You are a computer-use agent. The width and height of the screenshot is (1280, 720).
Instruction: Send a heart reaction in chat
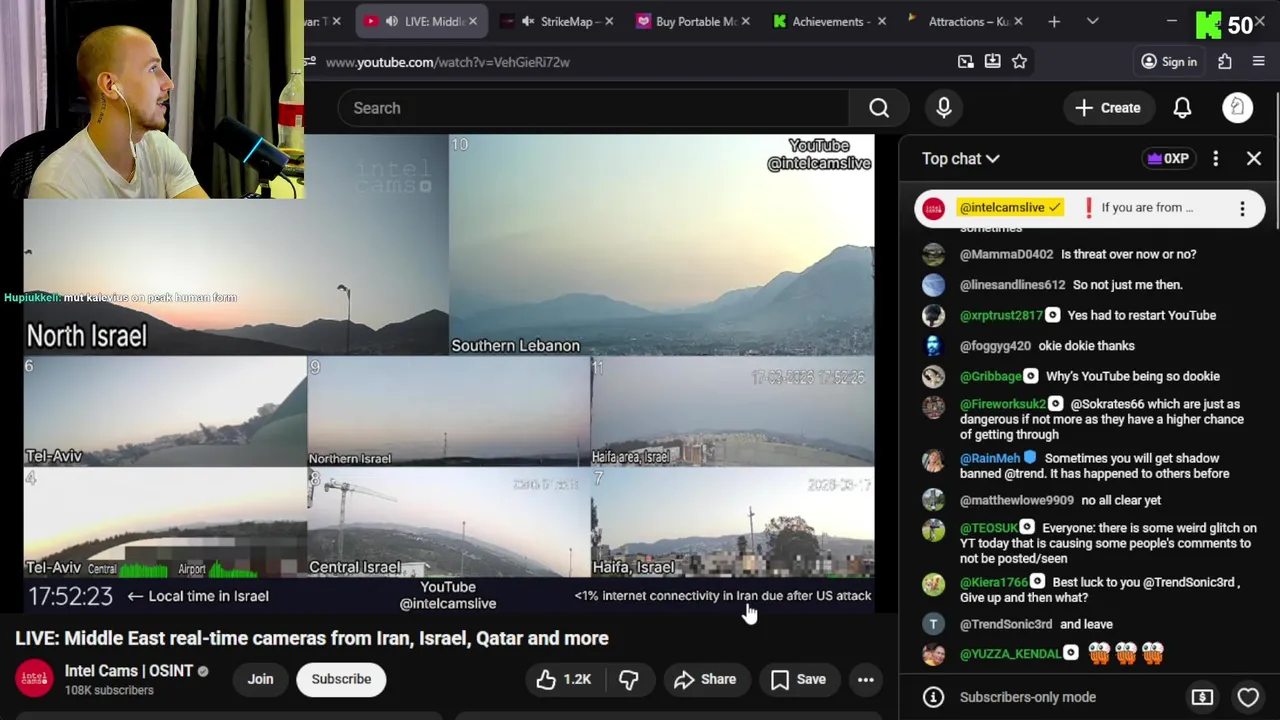tap(1248, 697)
